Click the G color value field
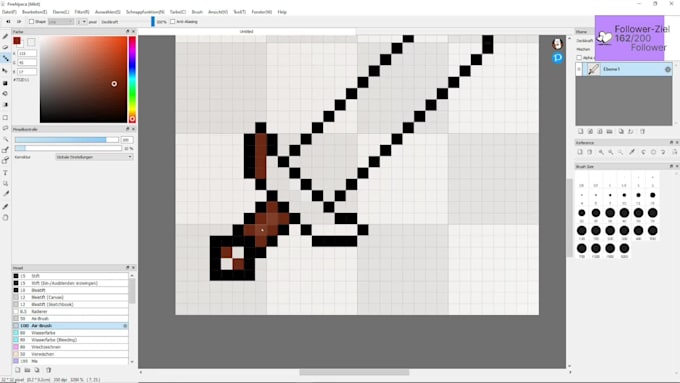680x383 pixels. pos(27,62)
